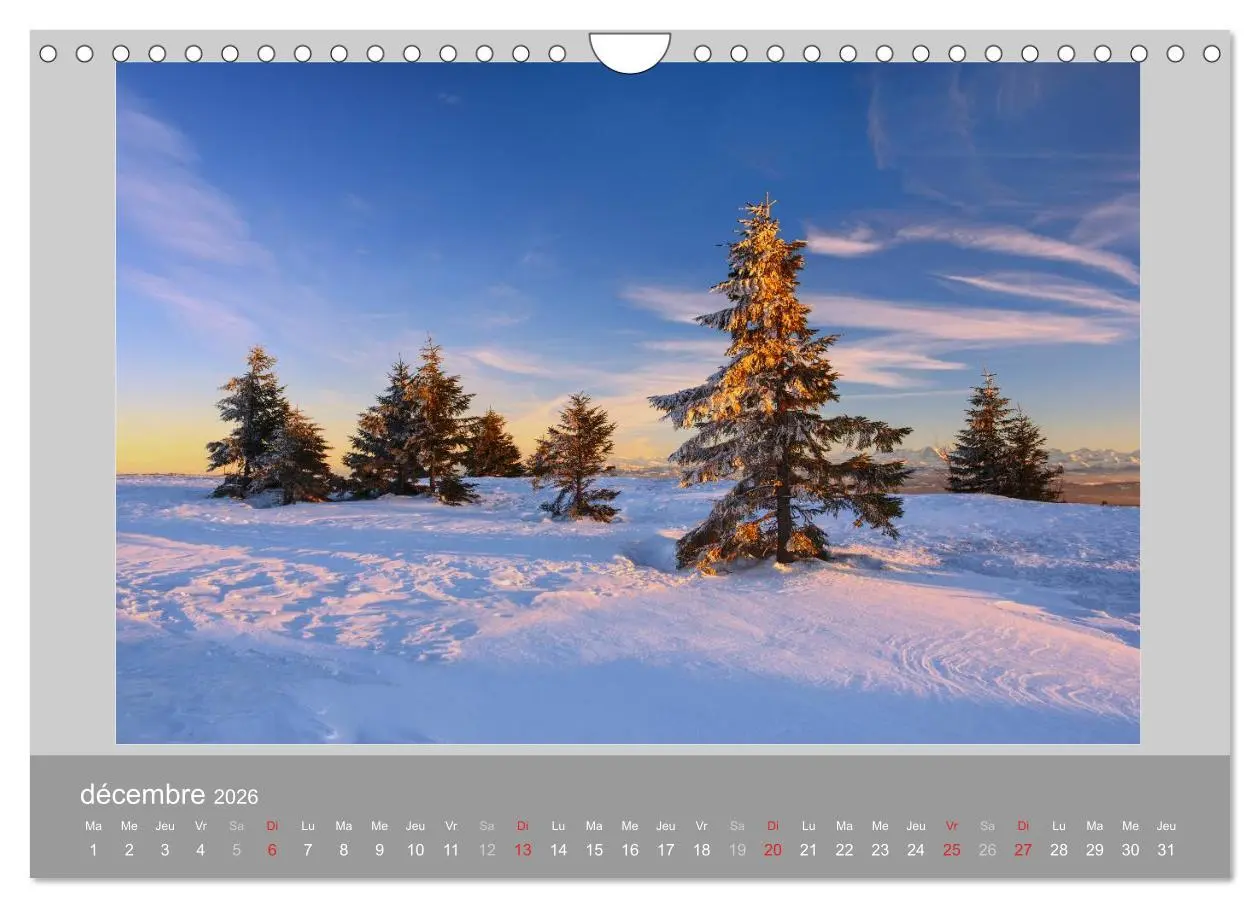This screenshot has height=908, width=1260.
Task: Select the red weekday header Di
Action: click(x=272, y=826)
